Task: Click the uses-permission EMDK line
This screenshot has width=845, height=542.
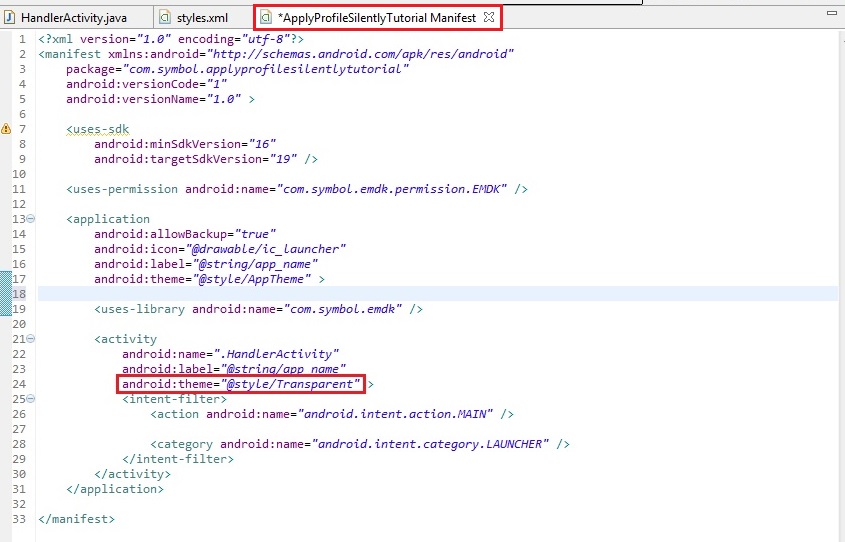Action: [x=296, y=189]
